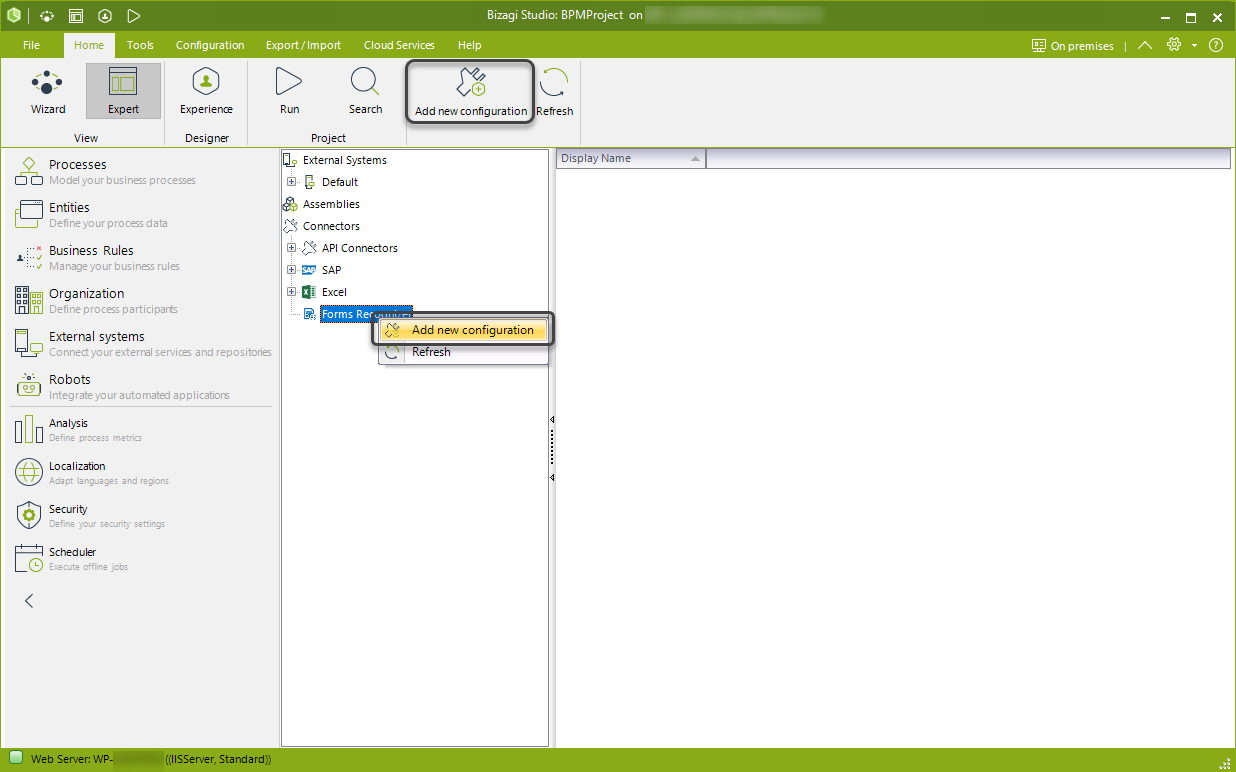Collapse the left module panel arrow
1236x772 pixels.
pyautogui.click(x=29, y=600)
